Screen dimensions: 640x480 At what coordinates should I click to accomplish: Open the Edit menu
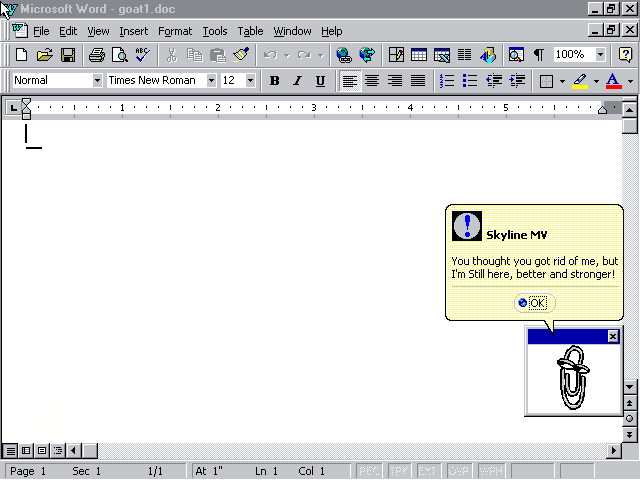coord(68,31)
